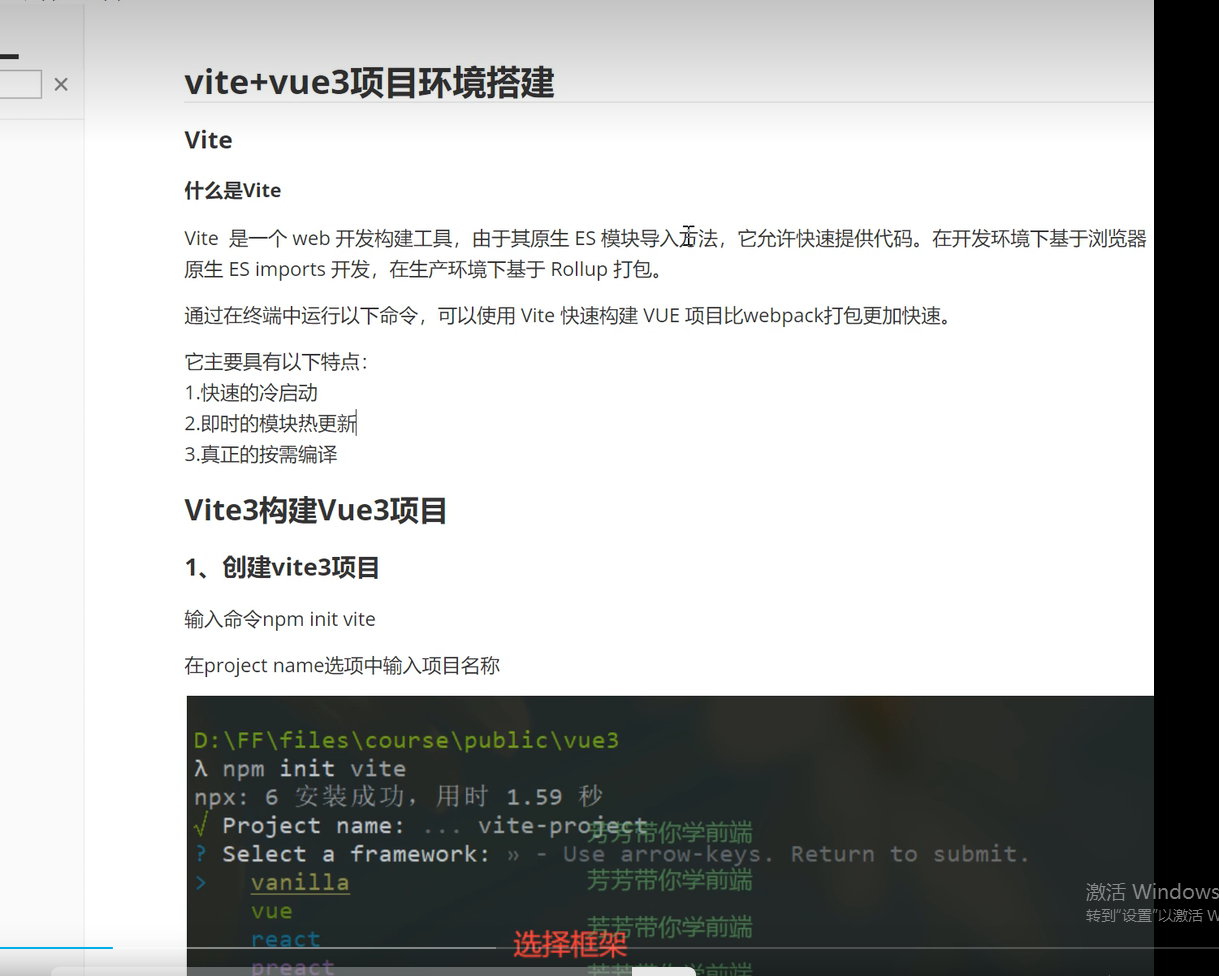The height and width of the screenshot is (976, 1219).
Task: Click the line "输入命令npm init vite"
Action: tap(280, 619)
